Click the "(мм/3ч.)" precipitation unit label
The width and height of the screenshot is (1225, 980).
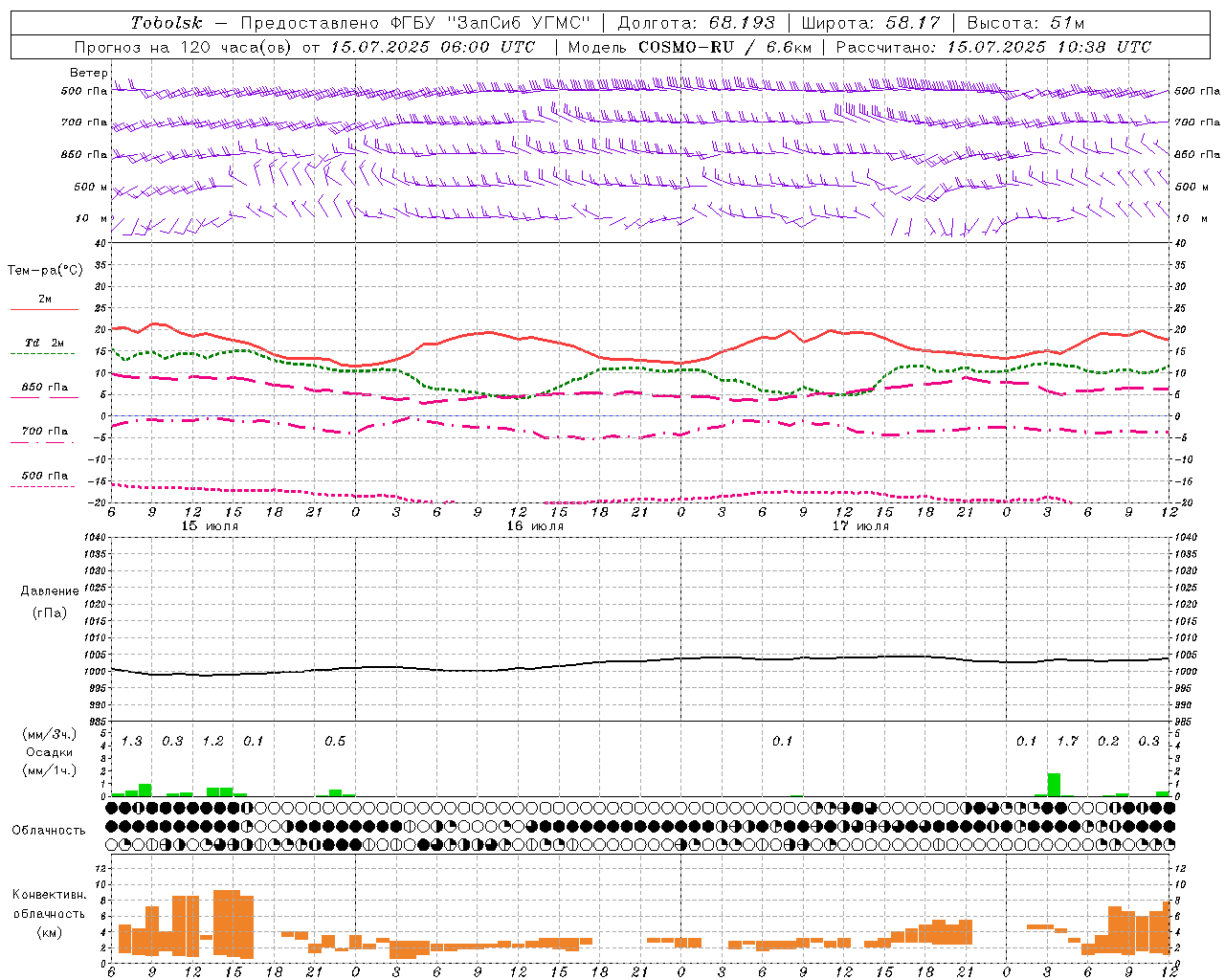(49, 734)
